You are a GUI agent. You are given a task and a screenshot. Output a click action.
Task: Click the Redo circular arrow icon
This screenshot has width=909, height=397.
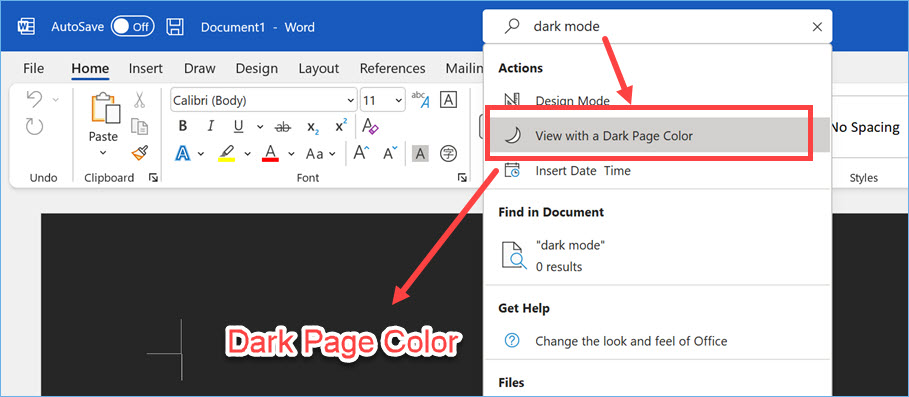coord(35,126)
